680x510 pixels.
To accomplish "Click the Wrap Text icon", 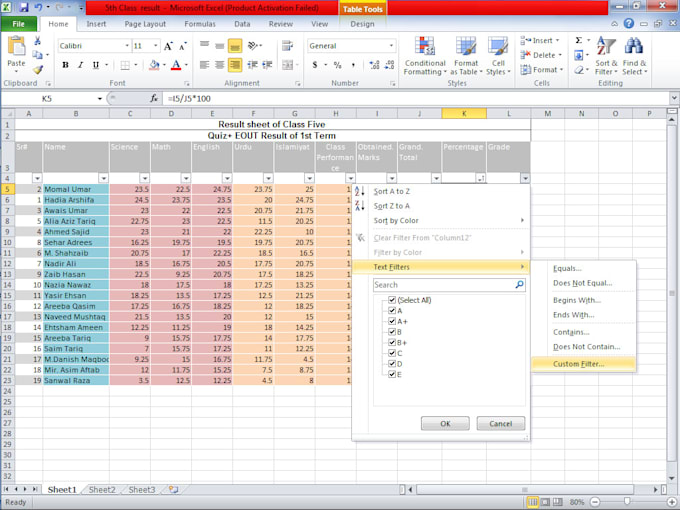I will (287, 46).
